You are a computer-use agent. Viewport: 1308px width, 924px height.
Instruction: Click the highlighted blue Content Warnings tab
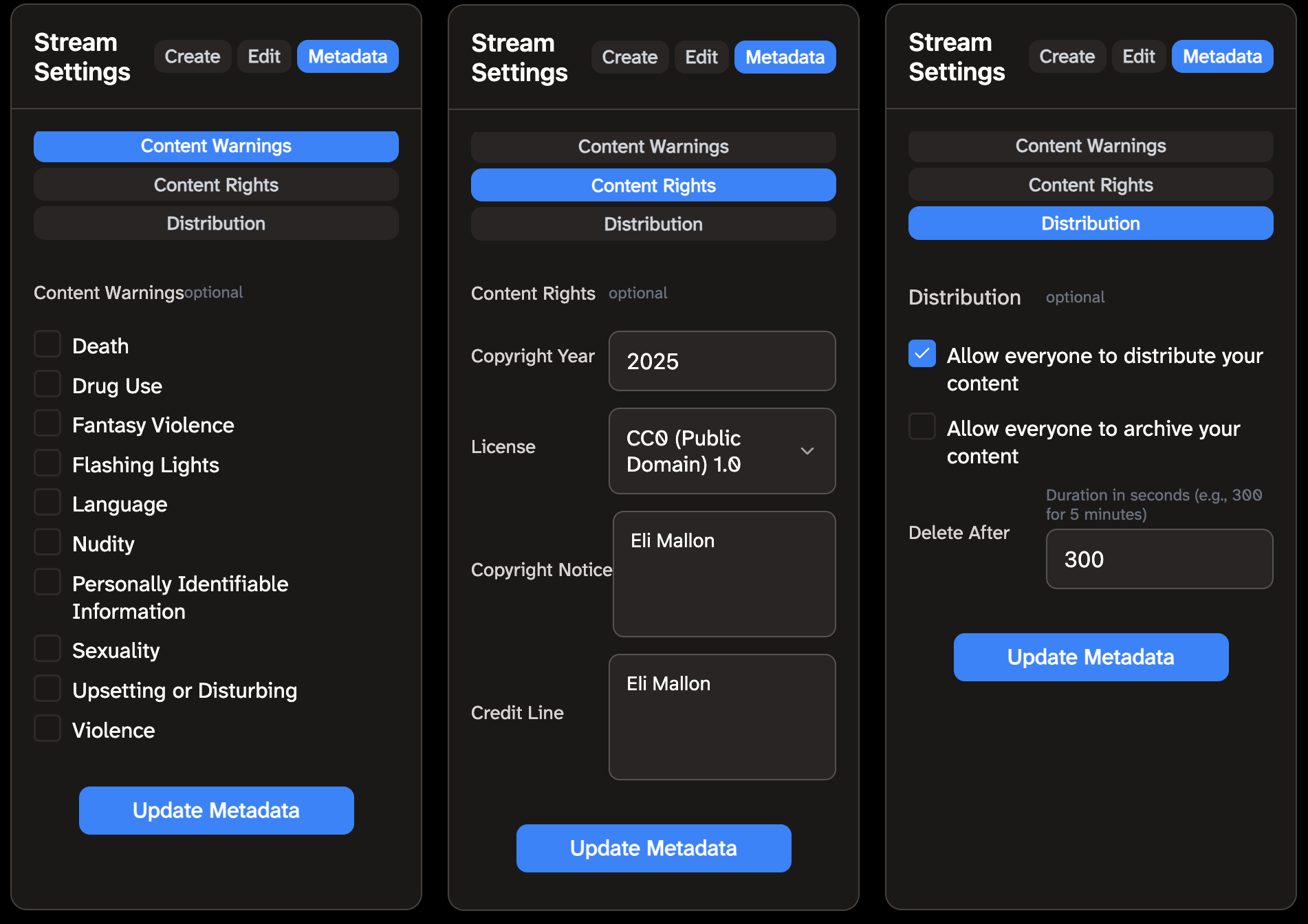point(216,146)
